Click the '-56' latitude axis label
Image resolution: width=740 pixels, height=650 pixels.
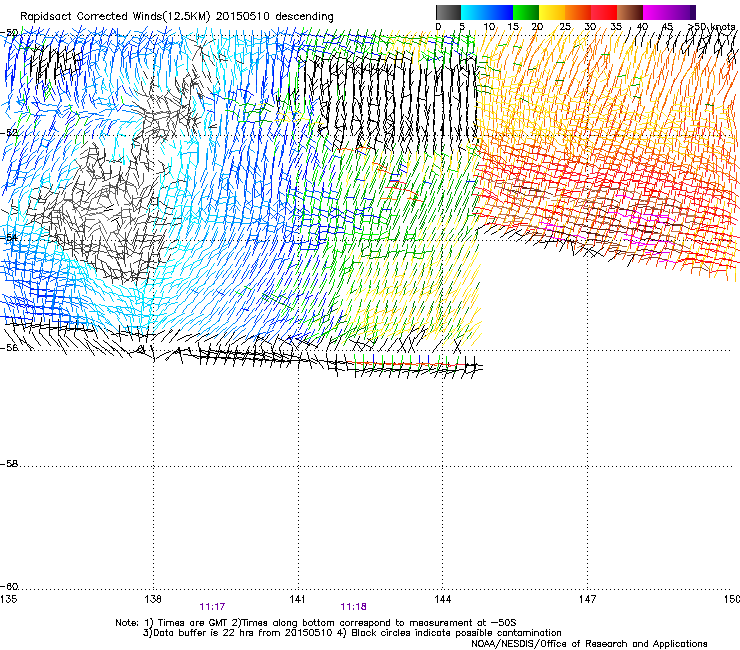(9, 348)
